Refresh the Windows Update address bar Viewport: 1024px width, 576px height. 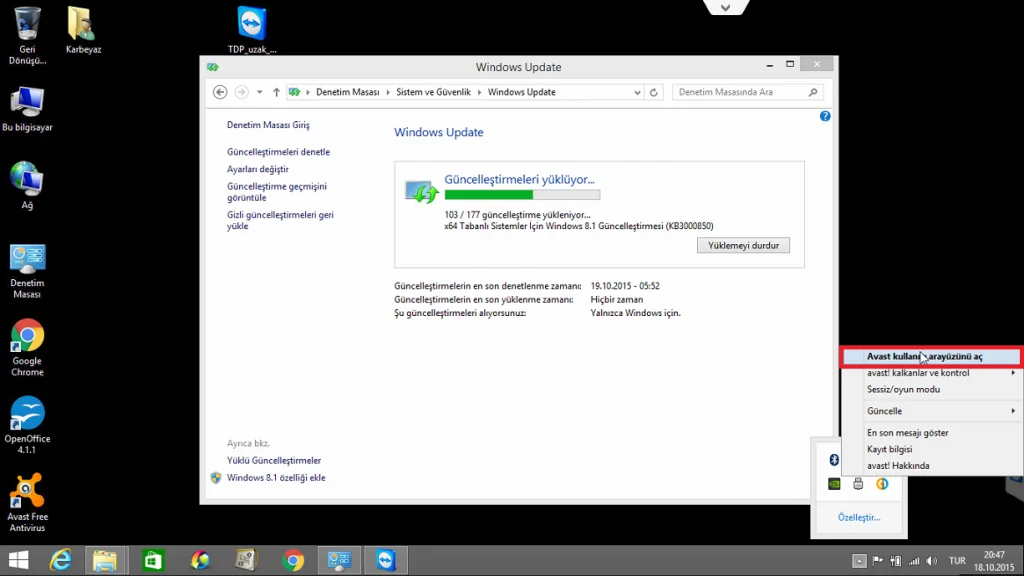(654, 92)
